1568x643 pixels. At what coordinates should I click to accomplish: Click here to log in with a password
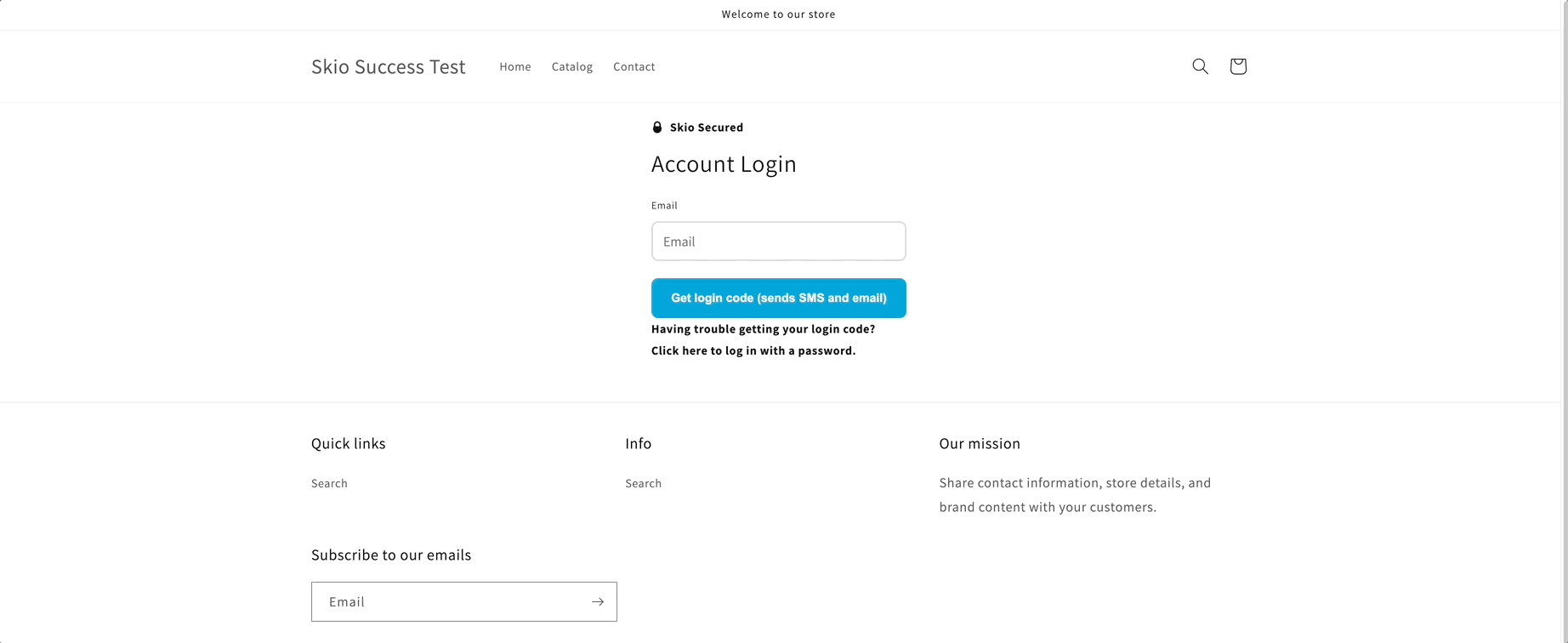753,350
